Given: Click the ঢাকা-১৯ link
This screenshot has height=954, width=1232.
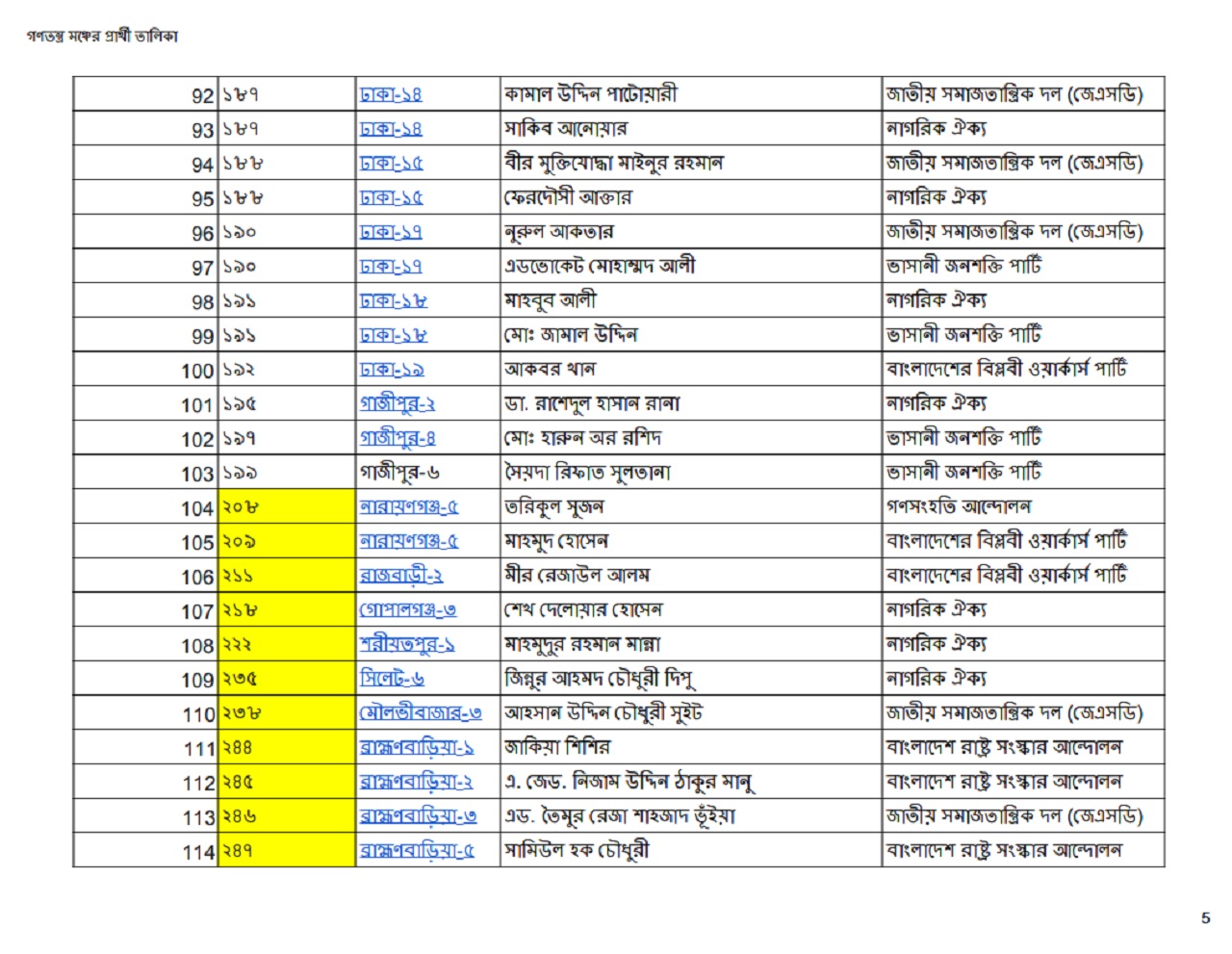Looking at the screenshot, I should coord(391,370).
